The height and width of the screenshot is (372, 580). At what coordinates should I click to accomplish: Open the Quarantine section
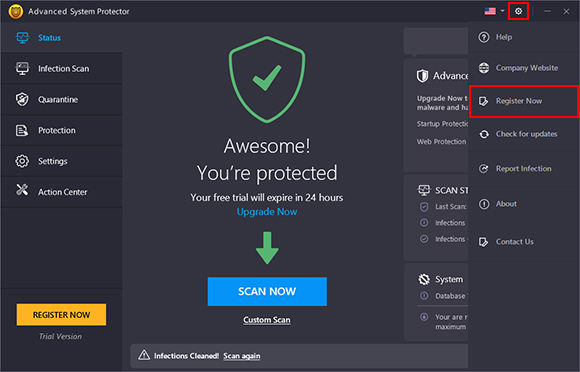pos(61,99)
